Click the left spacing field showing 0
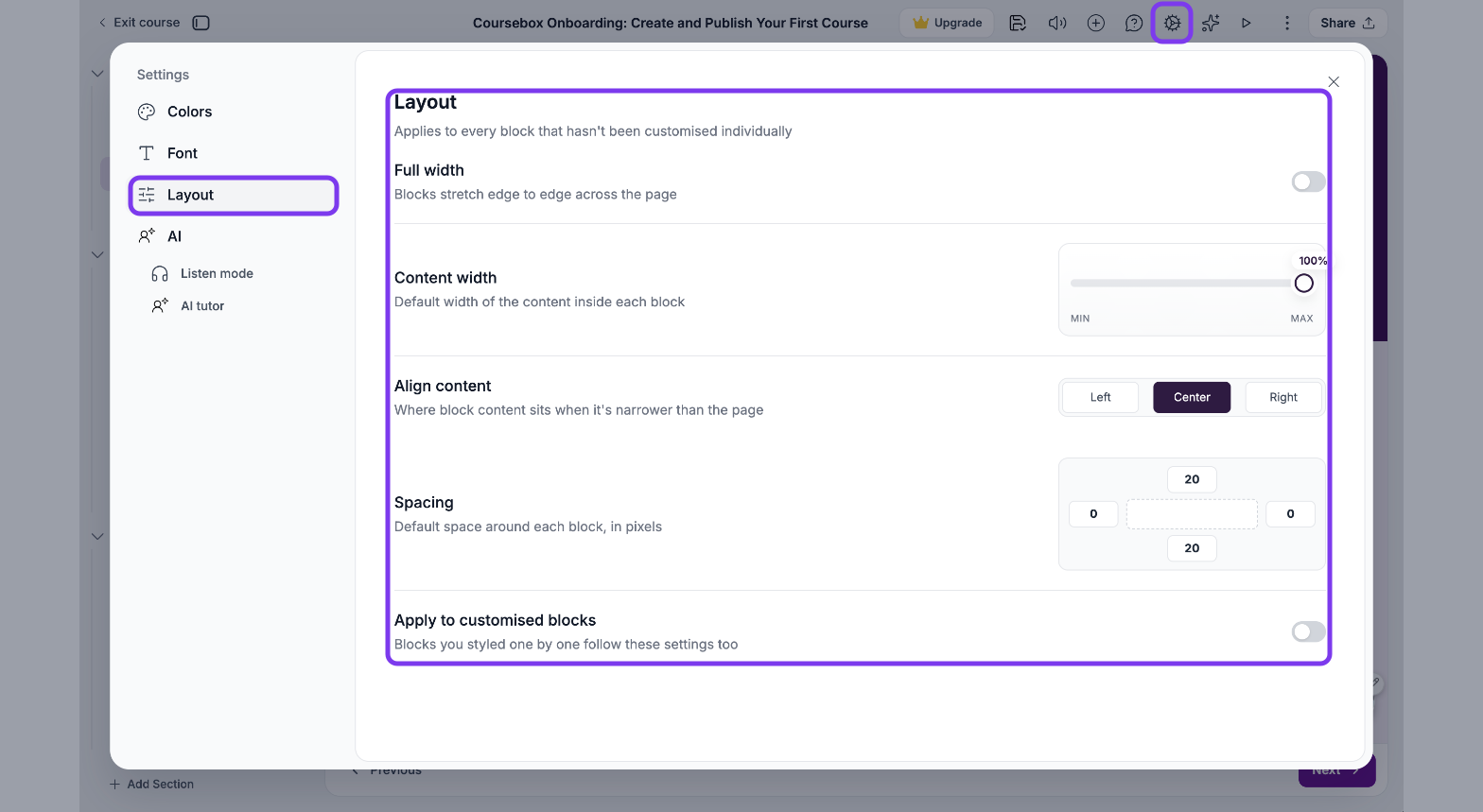The height and width of the screenshot is (812, 1483). tap(1093, 514)
